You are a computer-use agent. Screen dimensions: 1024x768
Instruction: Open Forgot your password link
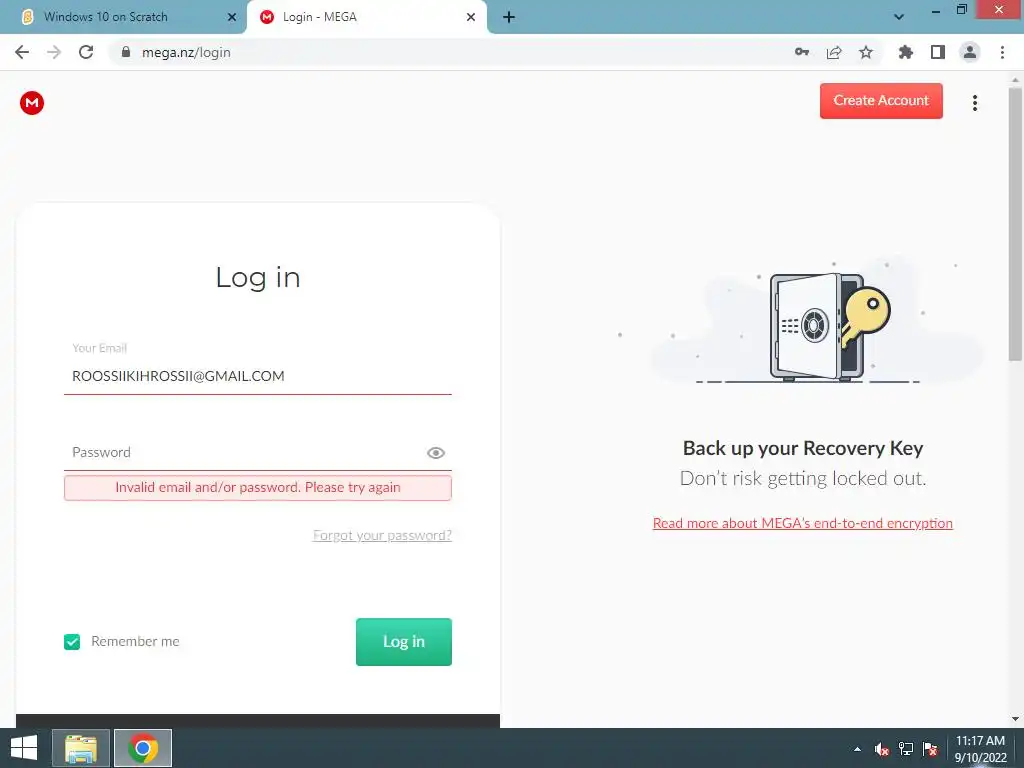(x=382, y=536)
